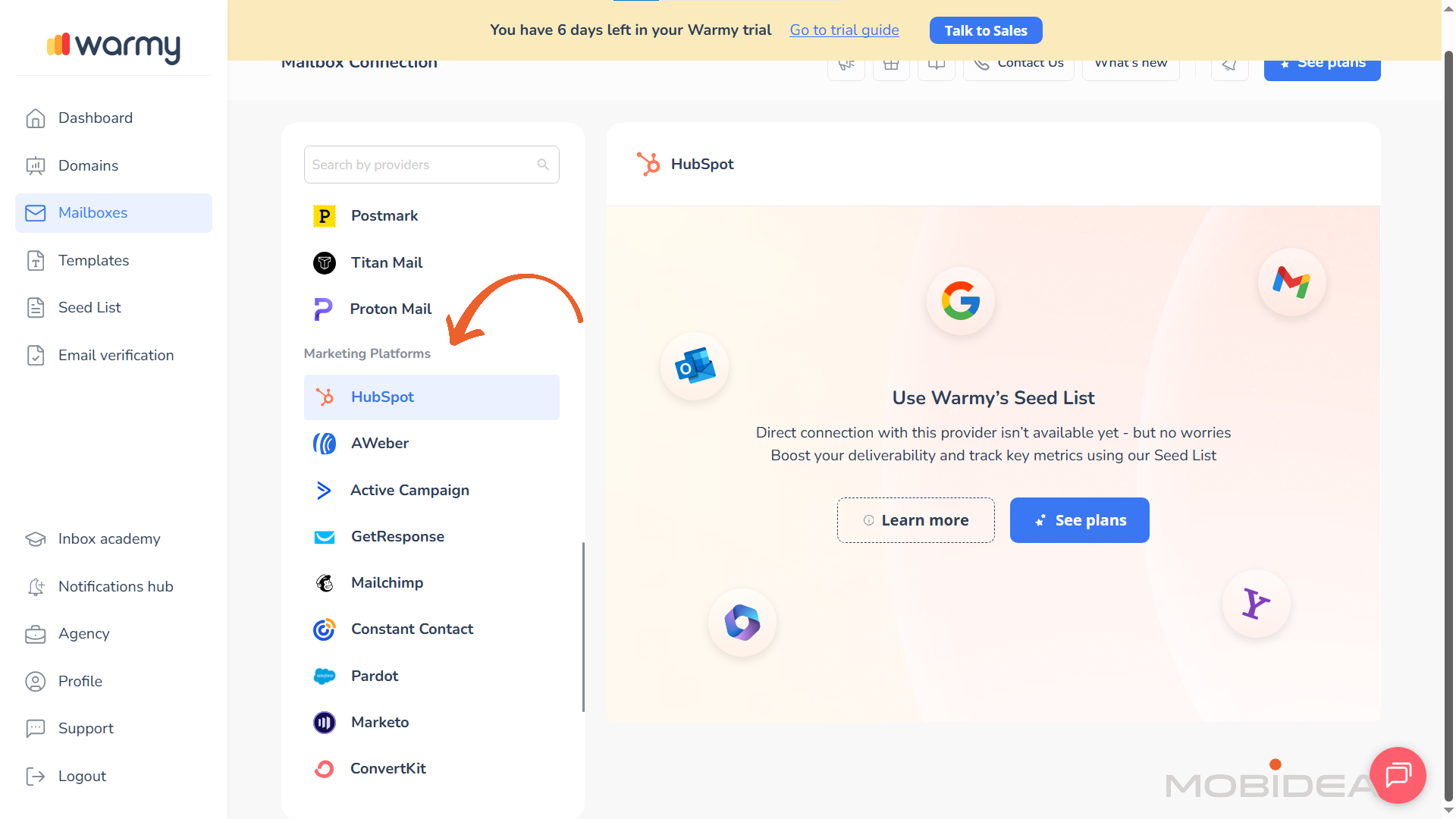The image size is (1456, 819).
Task: Open Dashboard in sidebar
Action: click(x=96, y=118)
